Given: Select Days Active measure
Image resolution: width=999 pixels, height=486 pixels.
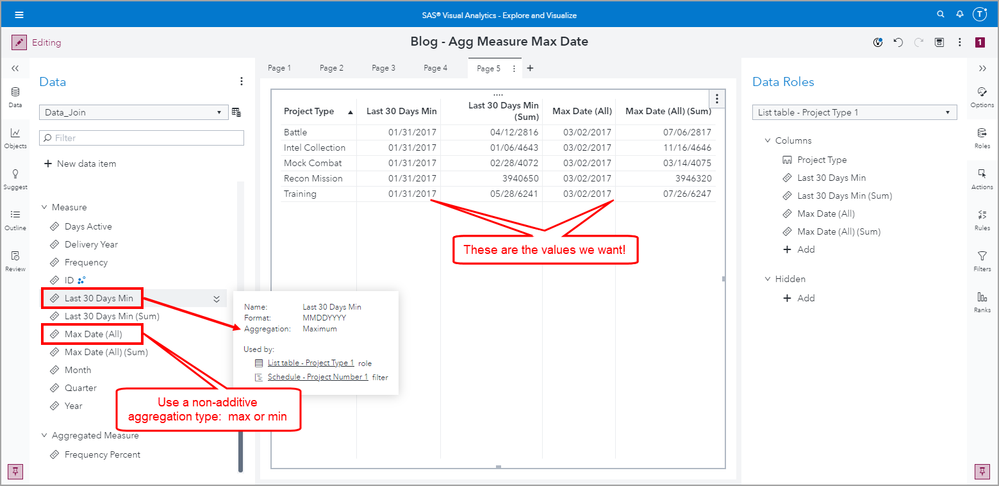Looking at the screenshot, I should click(89, 227).
